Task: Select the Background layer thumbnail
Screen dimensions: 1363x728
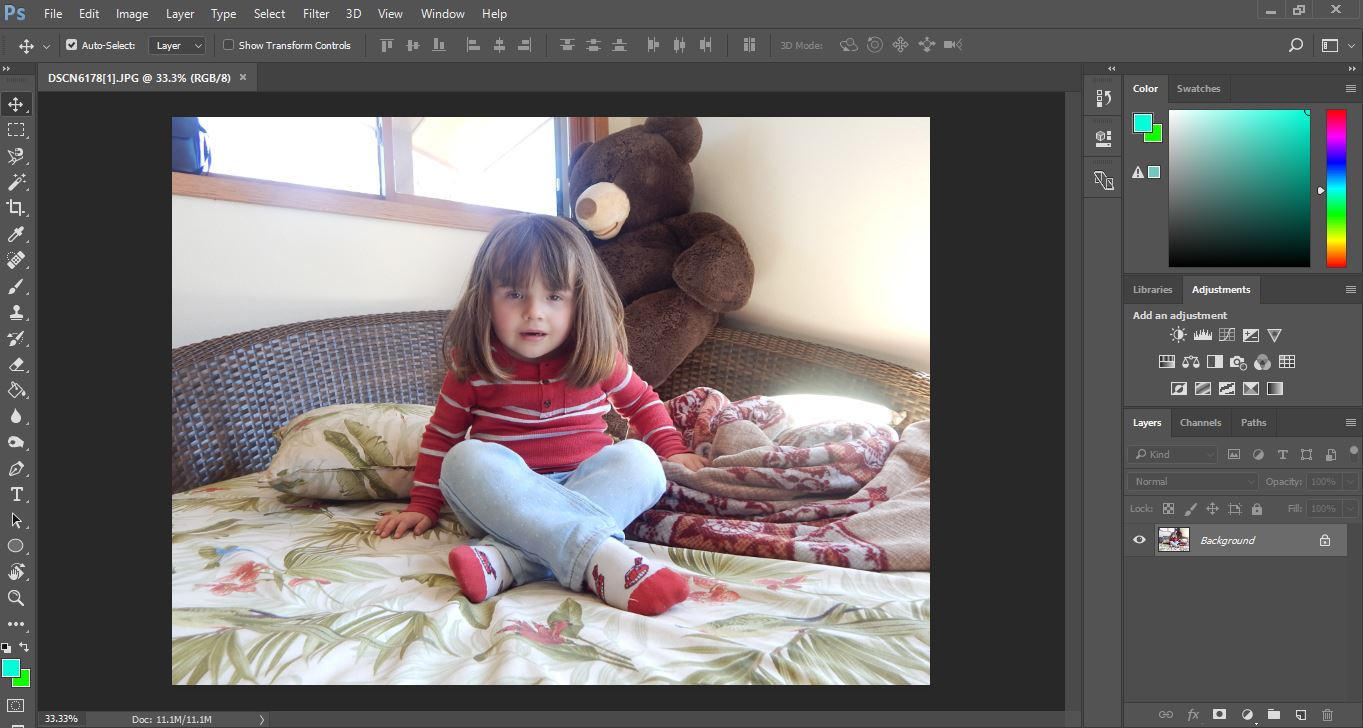Action: (x=1173, y=540)
